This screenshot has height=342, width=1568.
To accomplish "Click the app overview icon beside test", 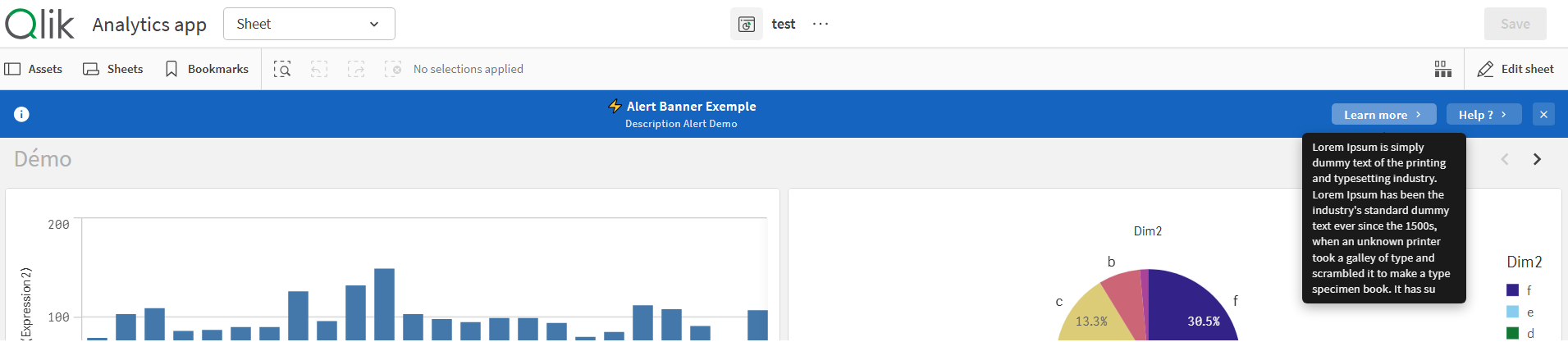I will 746,25.
